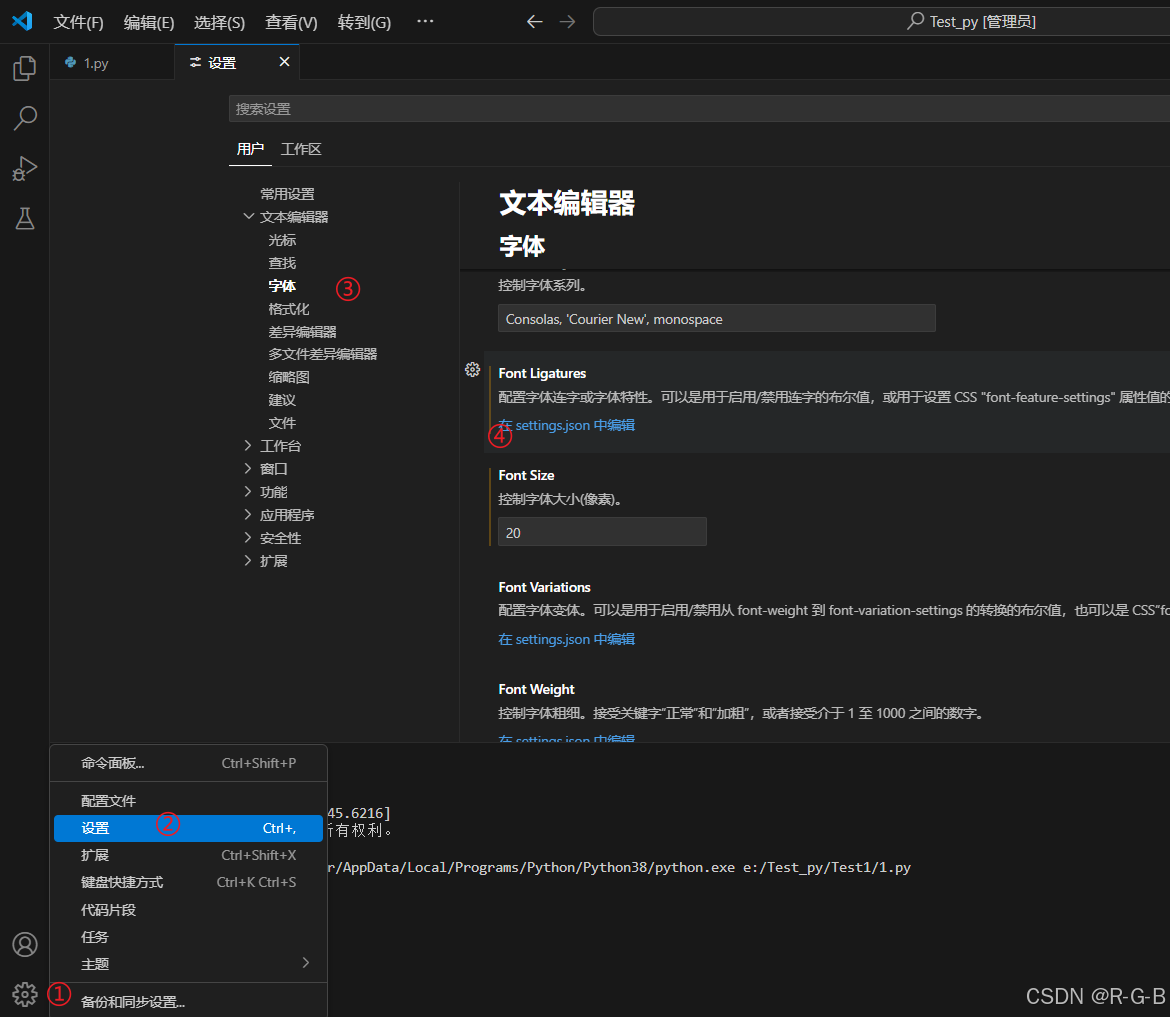This screenshot has width=1170, height=1017.
Task: Choose 键盘快捷方式 from the Manage menu
Action: [188, 882]
